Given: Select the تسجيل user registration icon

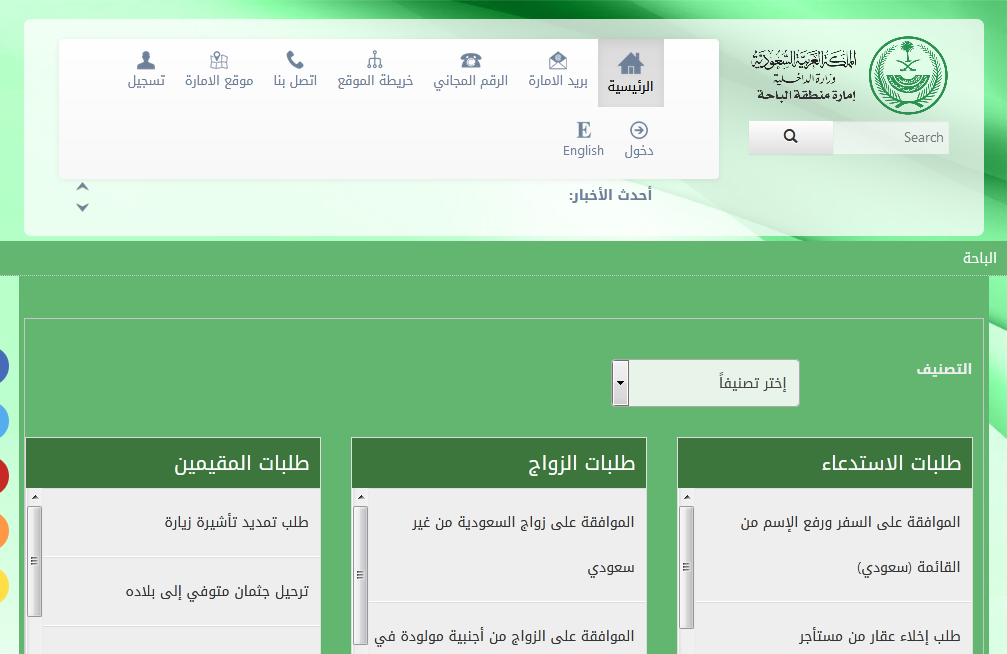Looking at the screenshot, I should click(x=145, y=60).
